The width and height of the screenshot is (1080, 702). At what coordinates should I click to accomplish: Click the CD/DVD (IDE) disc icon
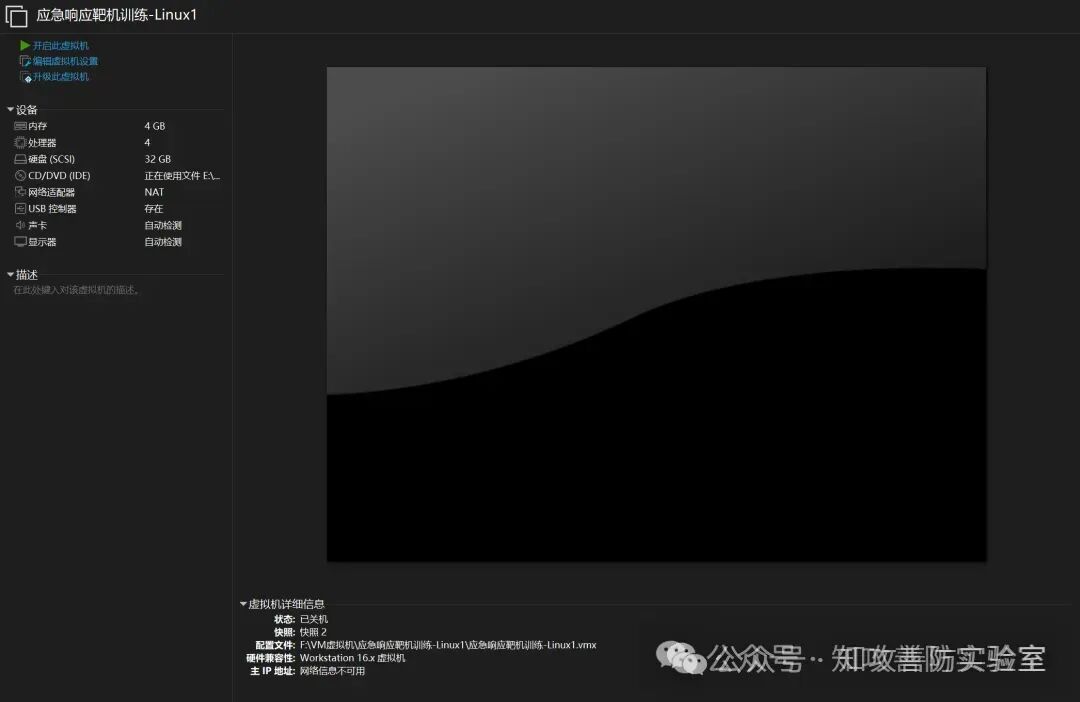click(20, 176)
